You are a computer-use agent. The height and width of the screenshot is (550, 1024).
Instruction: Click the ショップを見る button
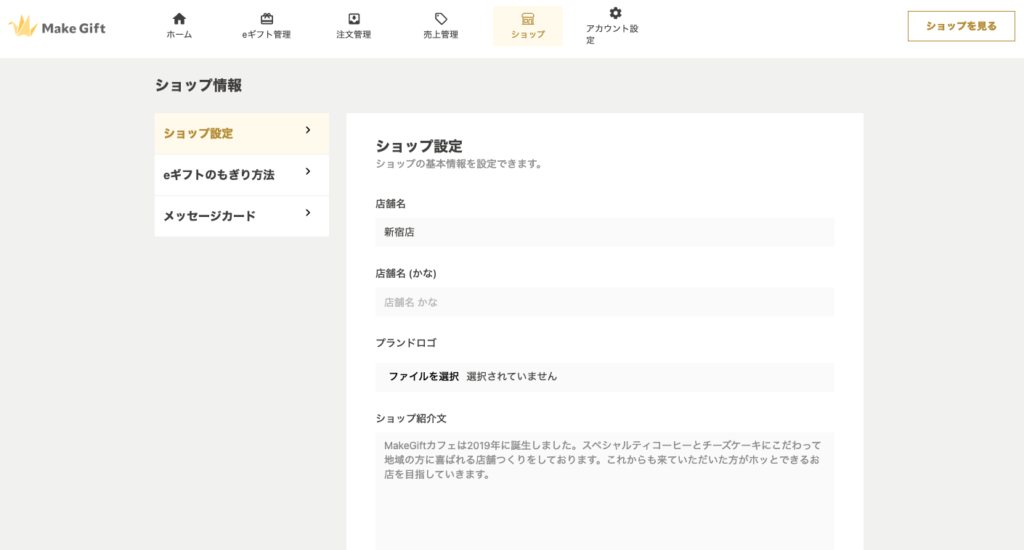point(961,26)
